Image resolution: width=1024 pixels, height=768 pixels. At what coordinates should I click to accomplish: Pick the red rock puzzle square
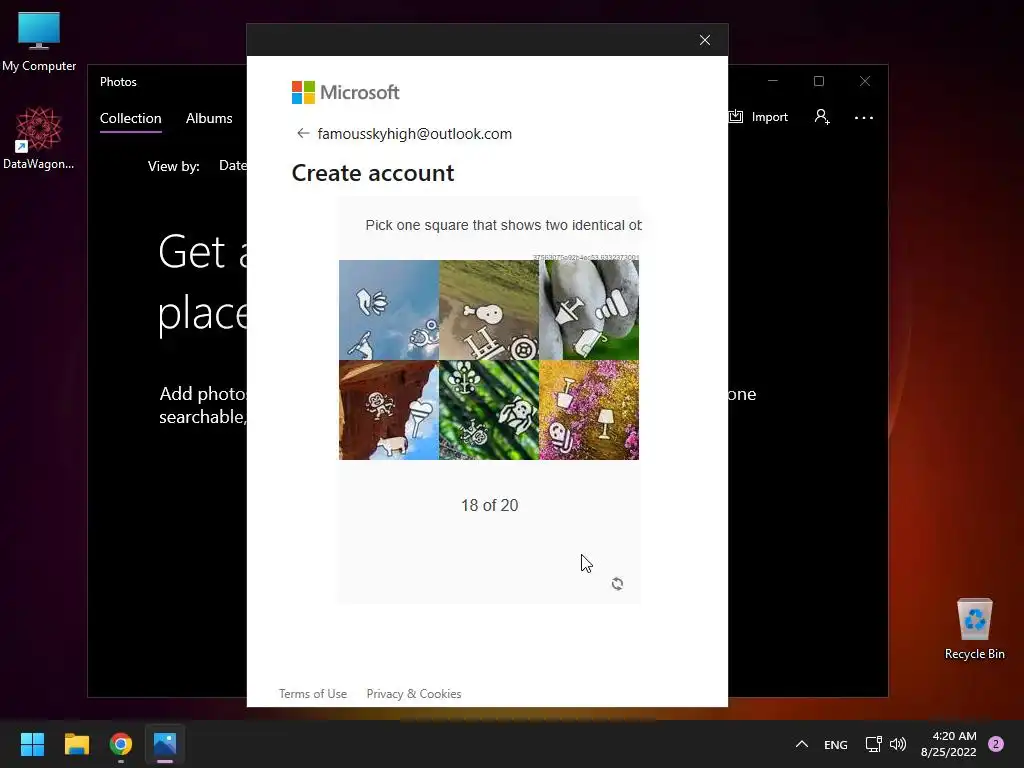(x=389, y=410)
